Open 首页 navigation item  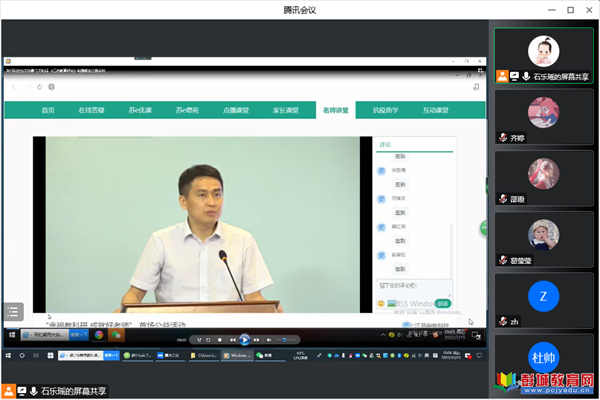click(x=48, y=110)
